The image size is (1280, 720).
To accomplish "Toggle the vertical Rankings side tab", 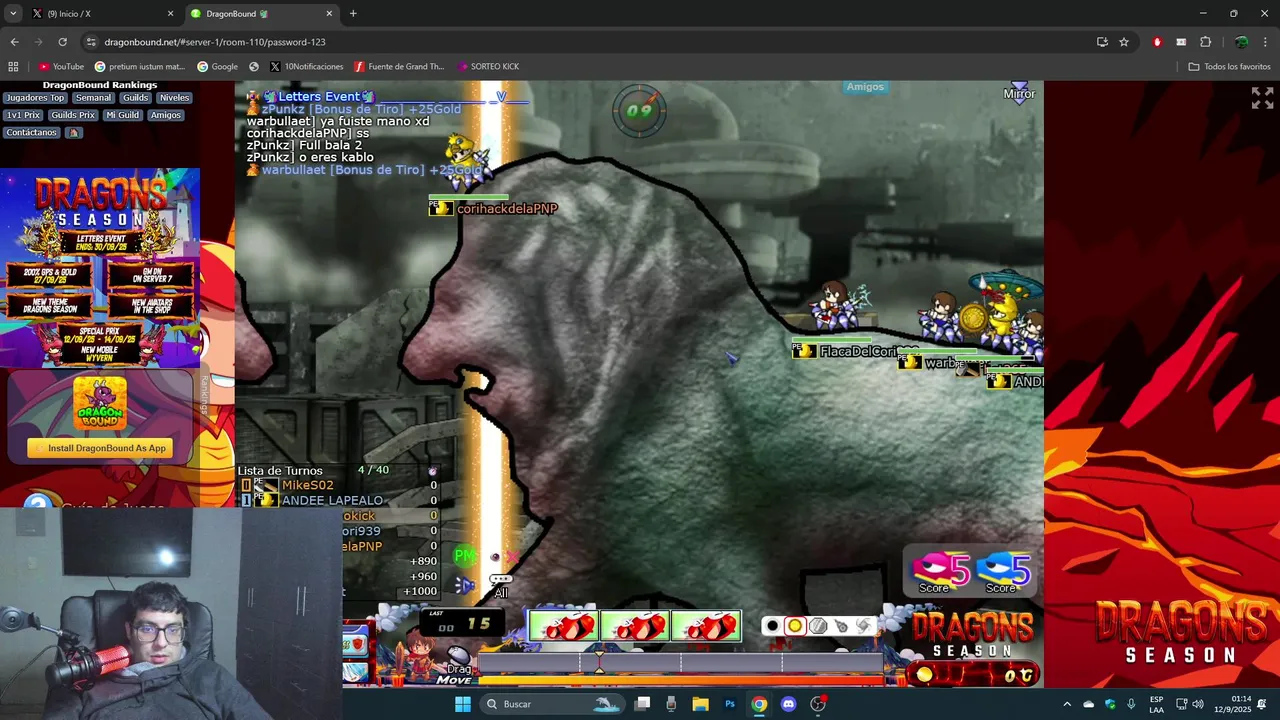I will (204, 394).
